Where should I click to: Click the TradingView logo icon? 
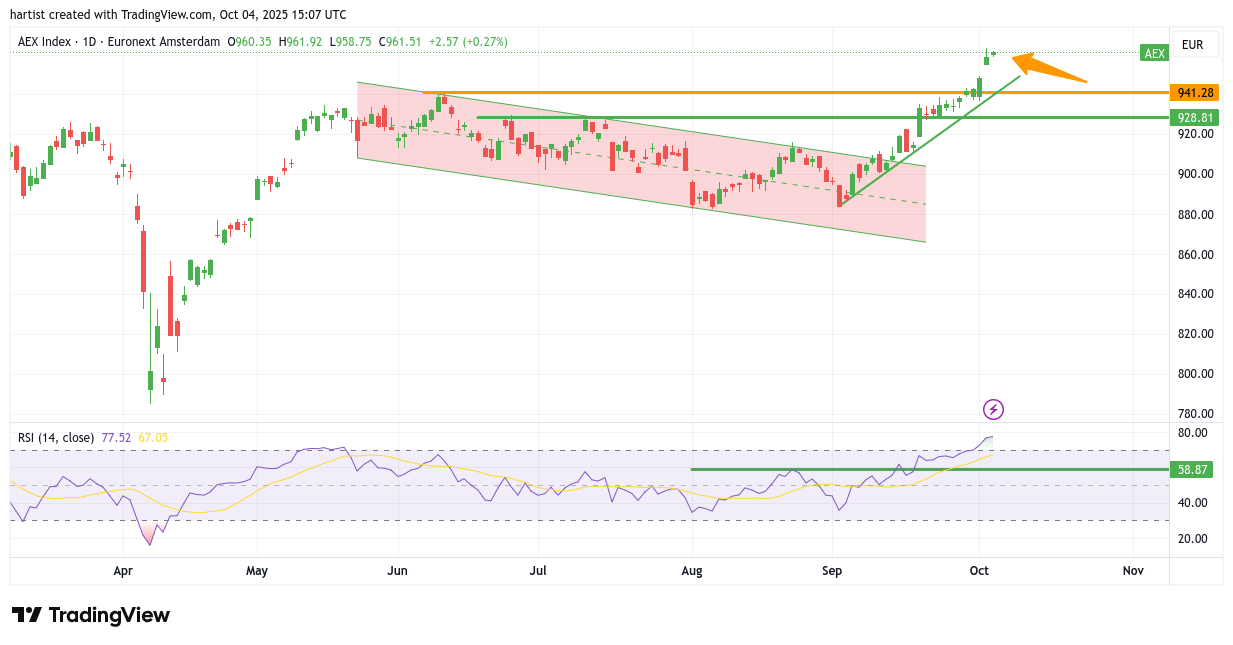[26, 615]
